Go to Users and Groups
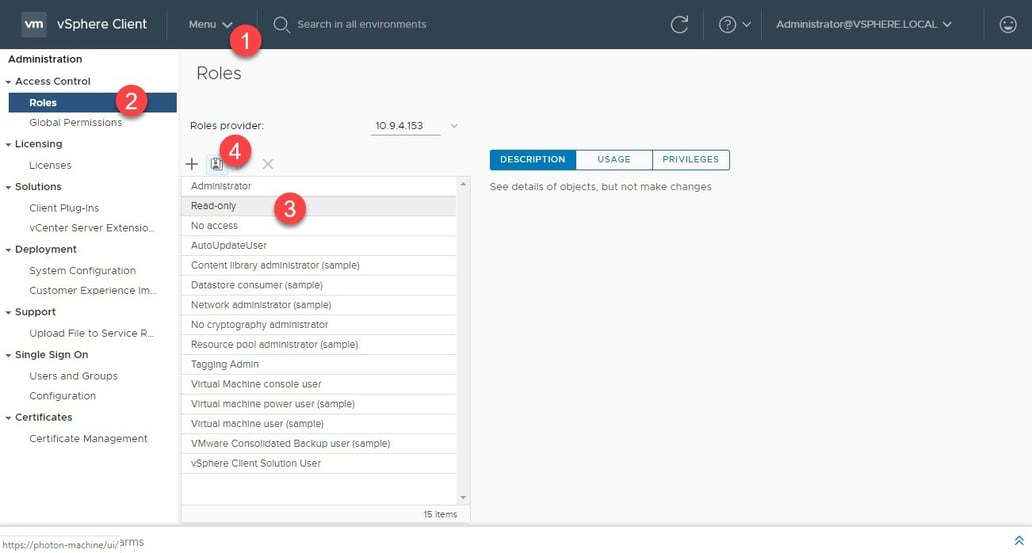The height and width of the screenshot is (553, 1032). pos(73,376)
